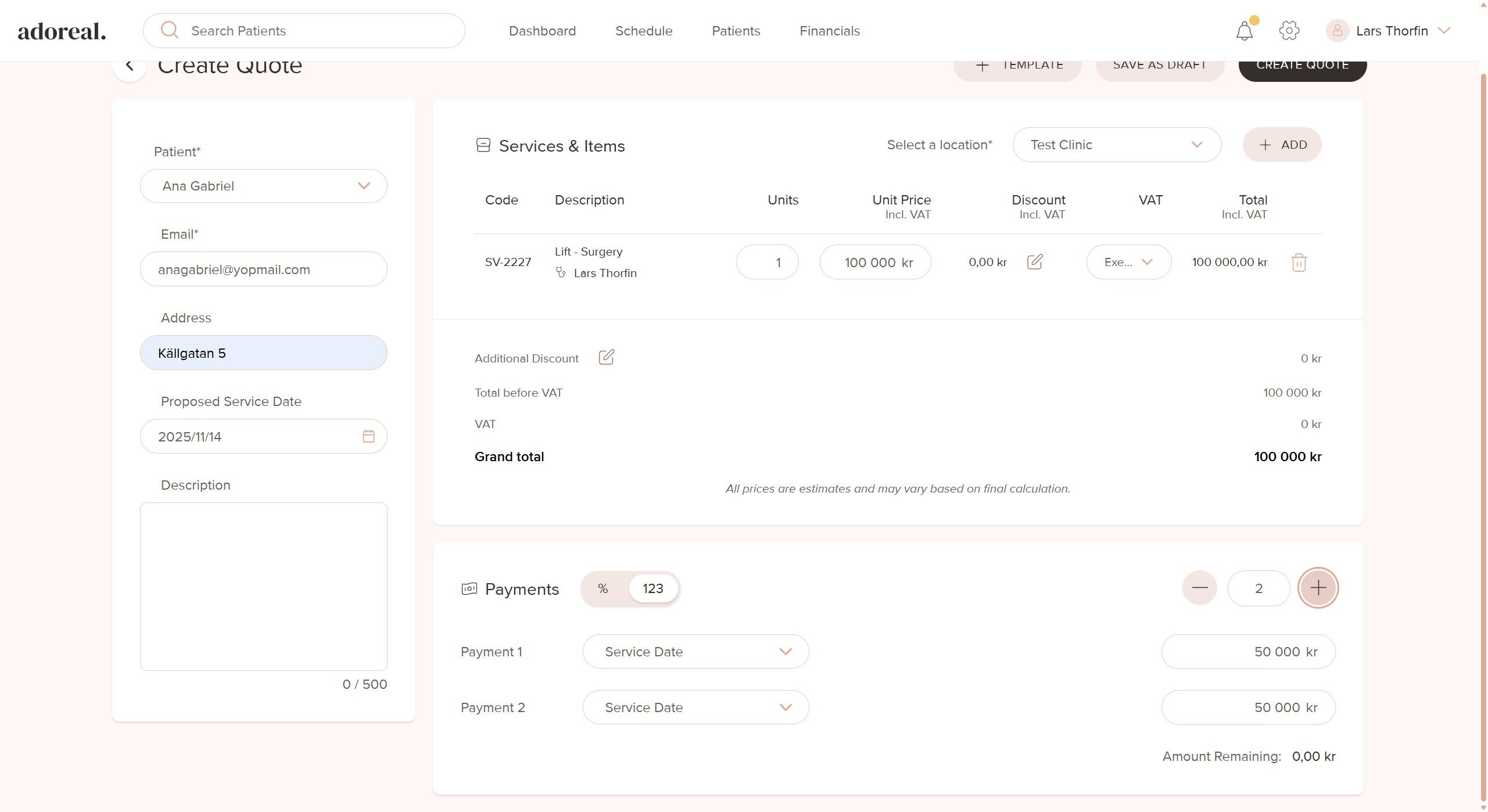Open calendar picker for service date
Viewport: 1488px width, 812px height.
tap(368, 436)
